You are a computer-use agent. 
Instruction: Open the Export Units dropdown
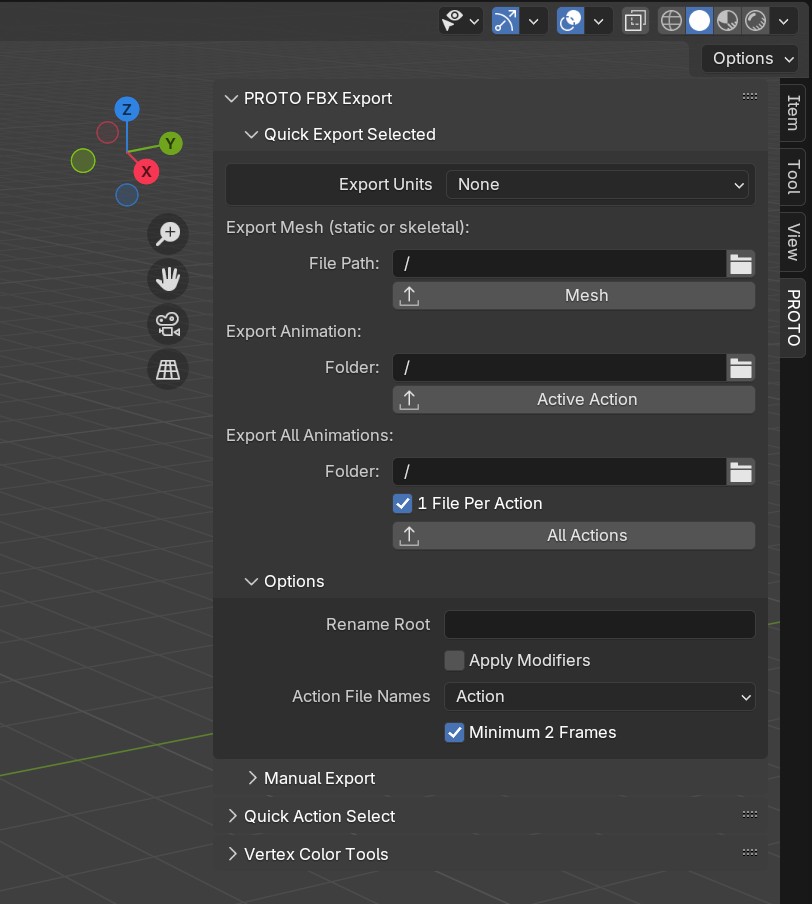tap(600, 184)
